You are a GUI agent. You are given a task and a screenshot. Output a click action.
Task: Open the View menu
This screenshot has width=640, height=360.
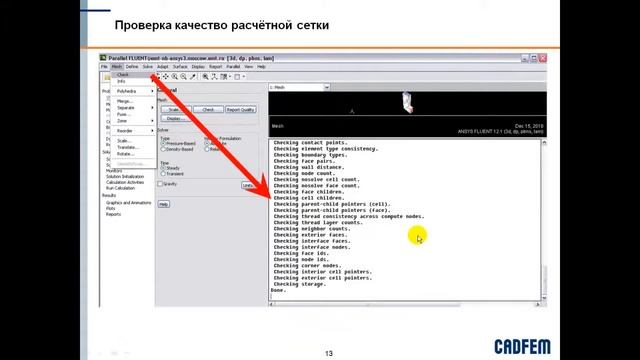point(248,67)
